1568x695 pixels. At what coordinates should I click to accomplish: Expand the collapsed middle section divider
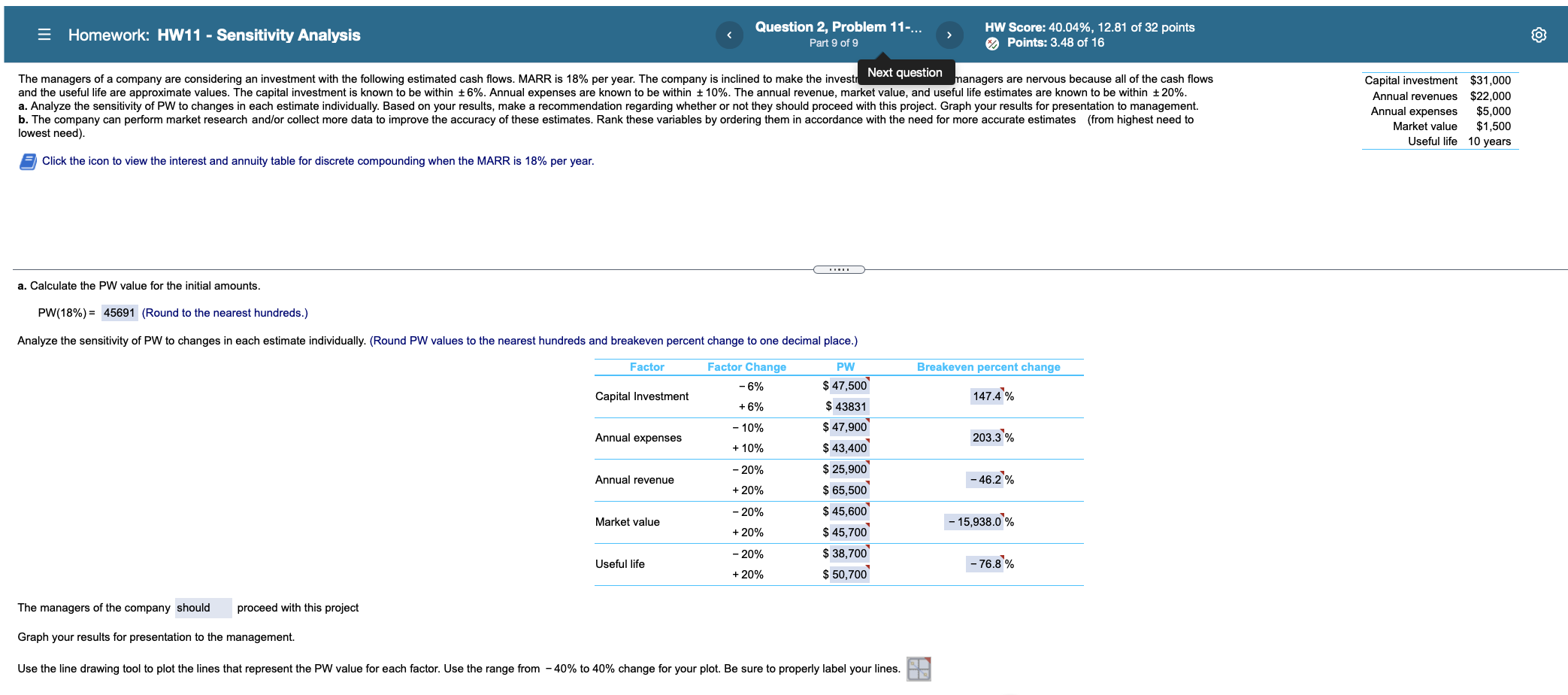click(840, 268)
